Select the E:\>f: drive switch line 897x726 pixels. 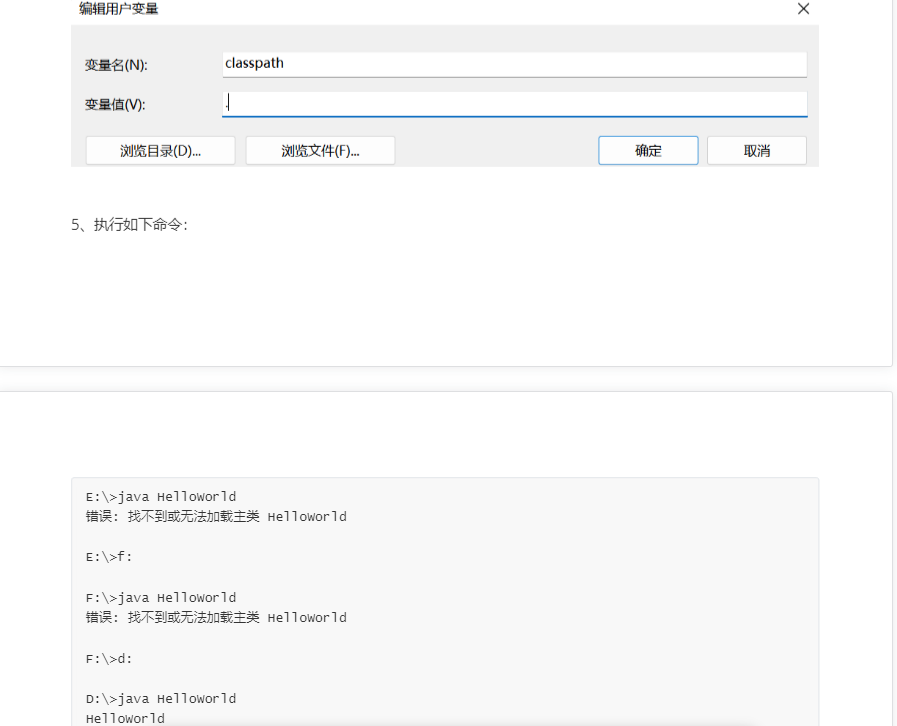(109, 557)
